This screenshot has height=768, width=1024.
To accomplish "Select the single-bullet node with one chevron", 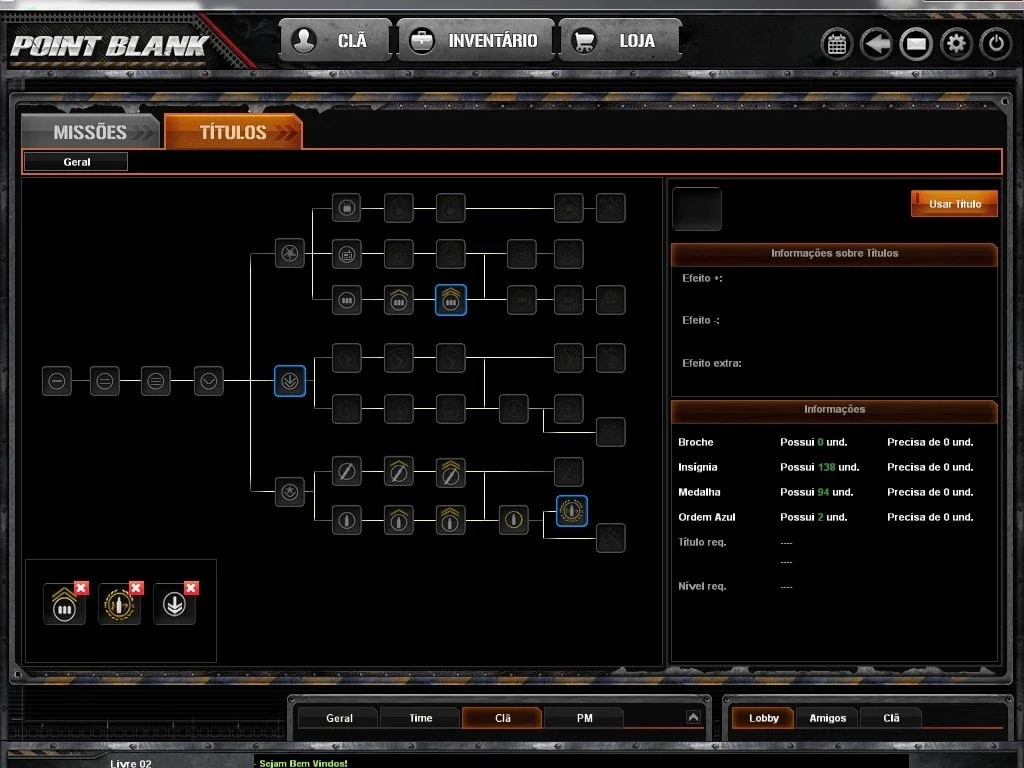I will tap(398, 520).
